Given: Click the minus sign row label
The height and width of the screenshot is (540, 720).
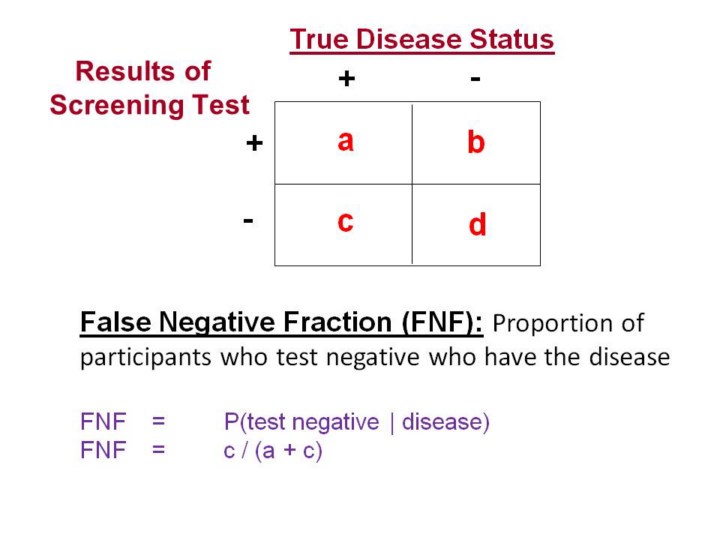Looking at the screenshot, I should click(248, 219).
